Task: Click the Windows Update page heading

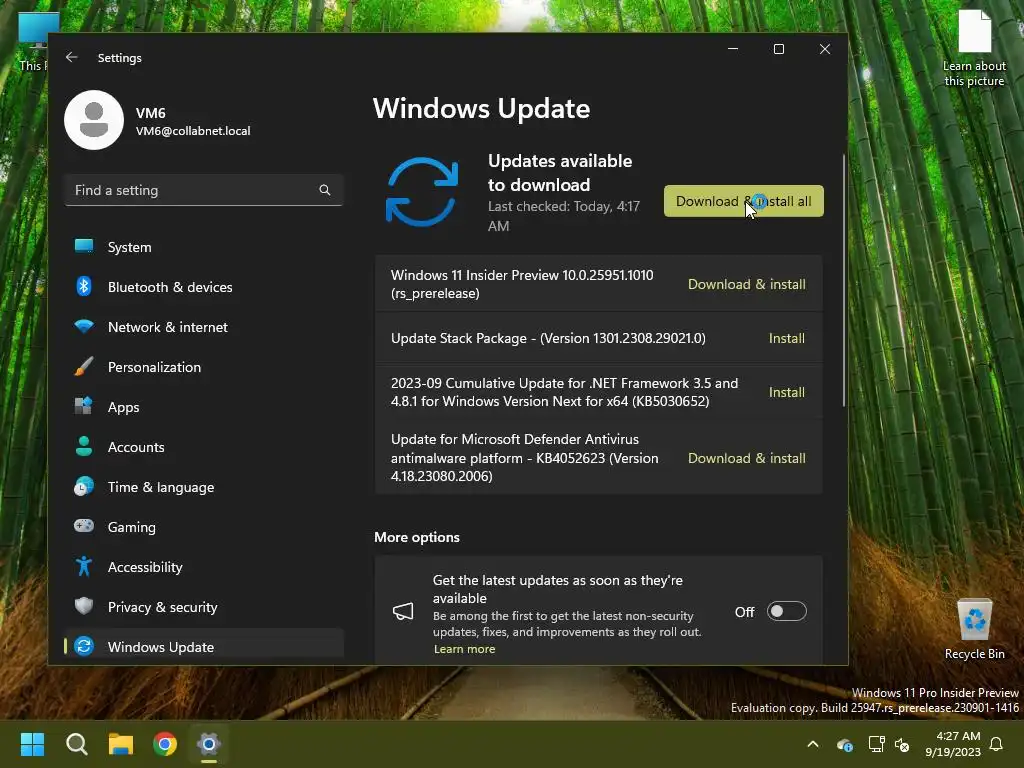Action: pyautogui.click(x=481, y=108)
